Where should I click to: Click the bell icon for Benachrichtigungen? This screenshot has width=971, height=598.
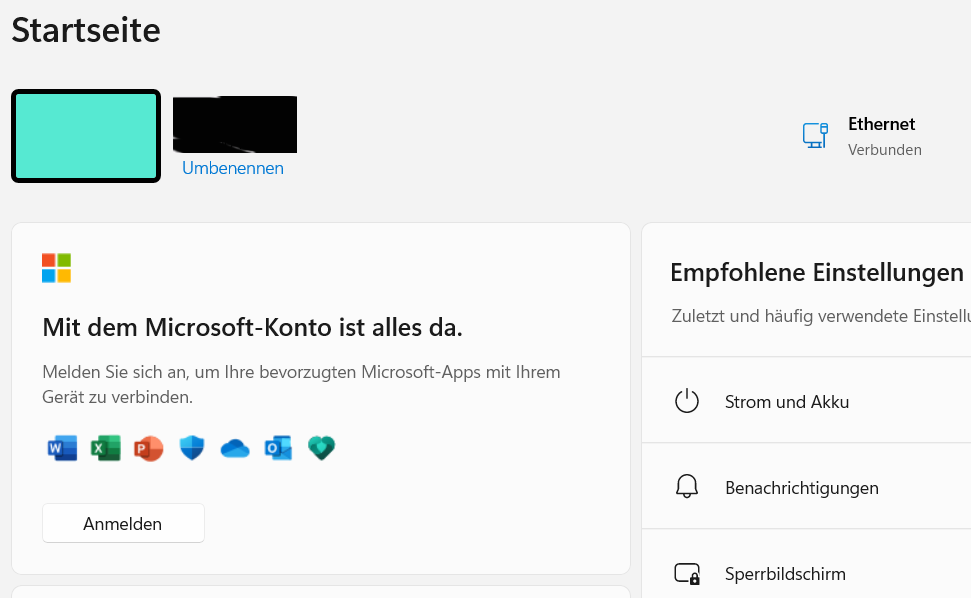click(x=687, y=487)
